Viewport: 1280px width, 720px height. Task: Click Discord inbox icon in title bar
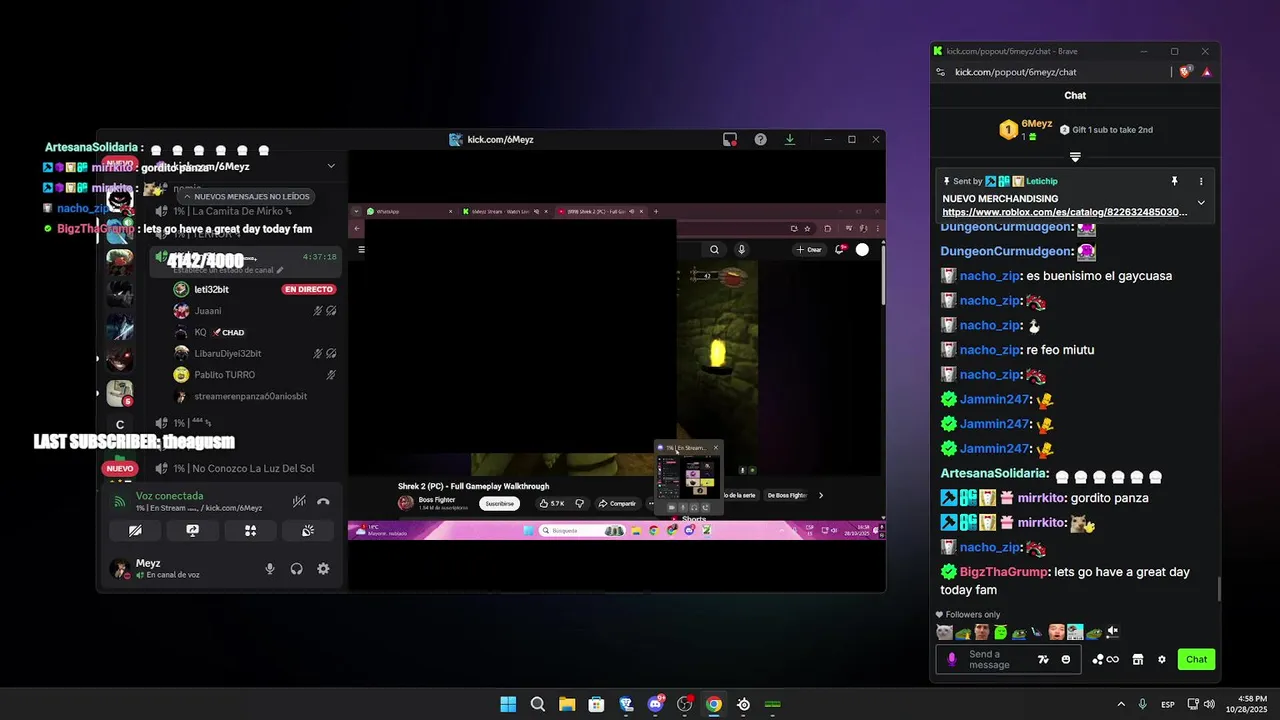(x=730, y=140)
